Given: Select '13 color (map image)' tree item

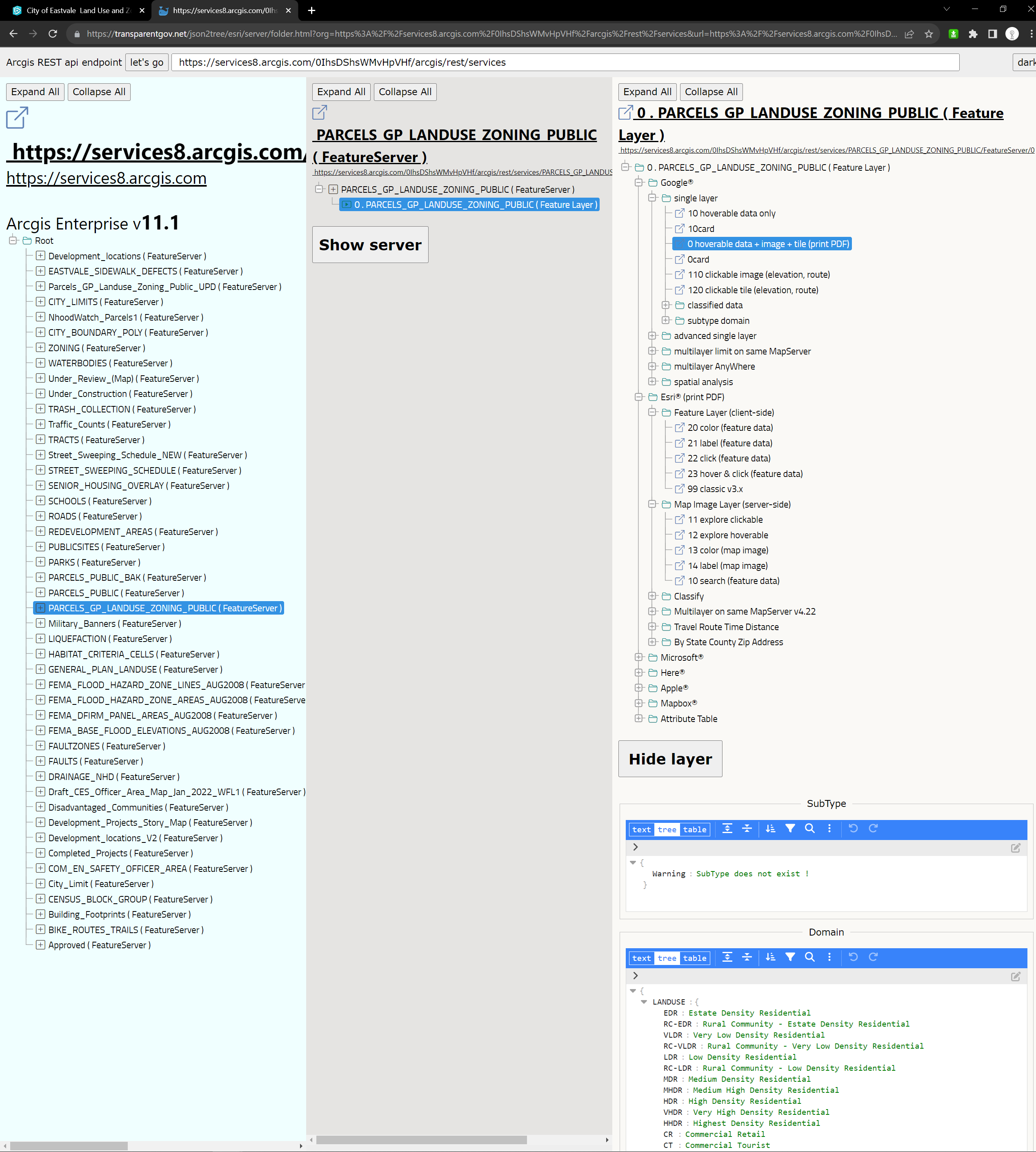Looking at the screenshot, I should pos(728,550).
